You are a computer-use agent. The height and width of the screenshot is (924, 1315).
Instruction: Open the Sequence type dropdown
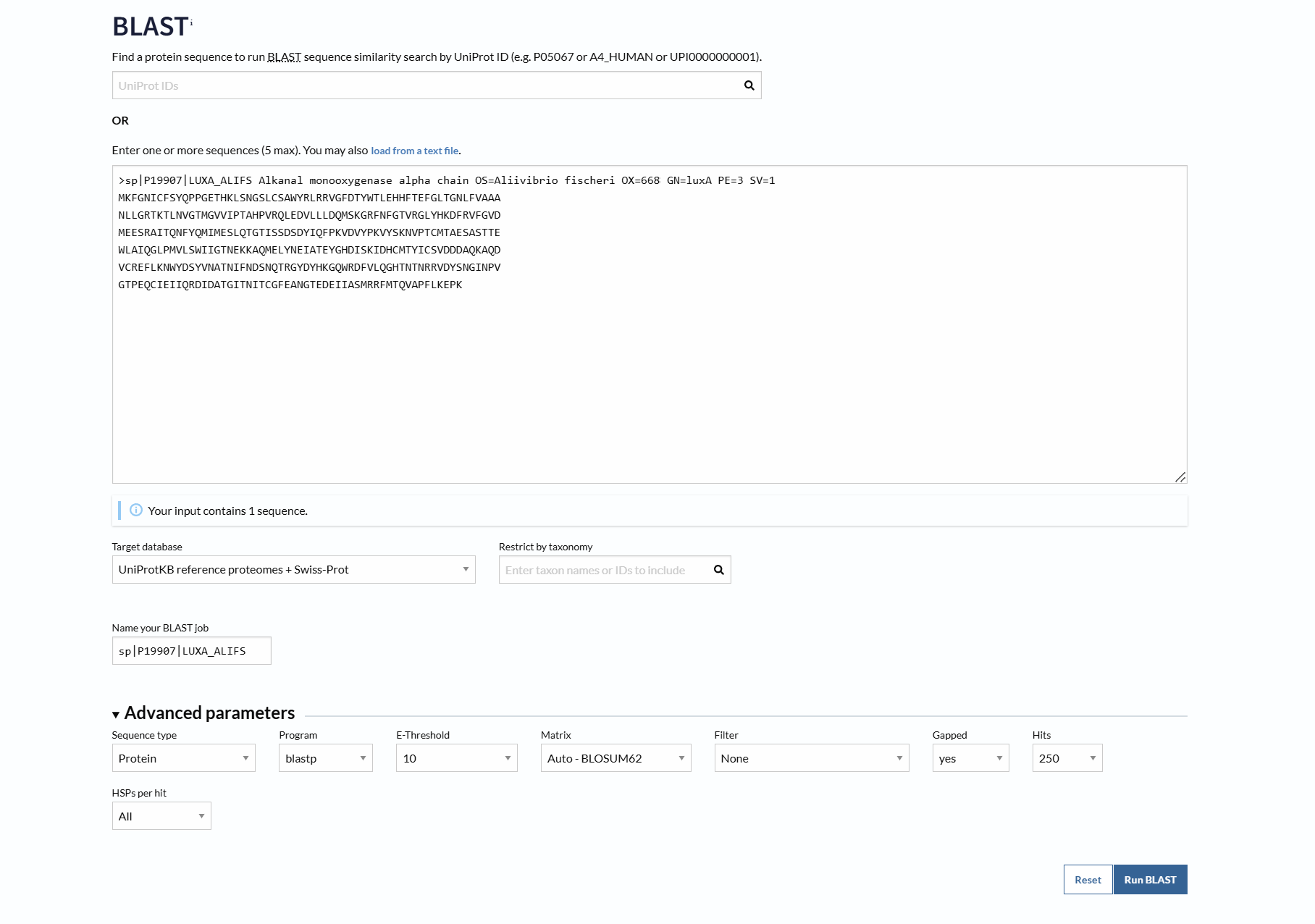pyautogui.click(x=183, y=758)
